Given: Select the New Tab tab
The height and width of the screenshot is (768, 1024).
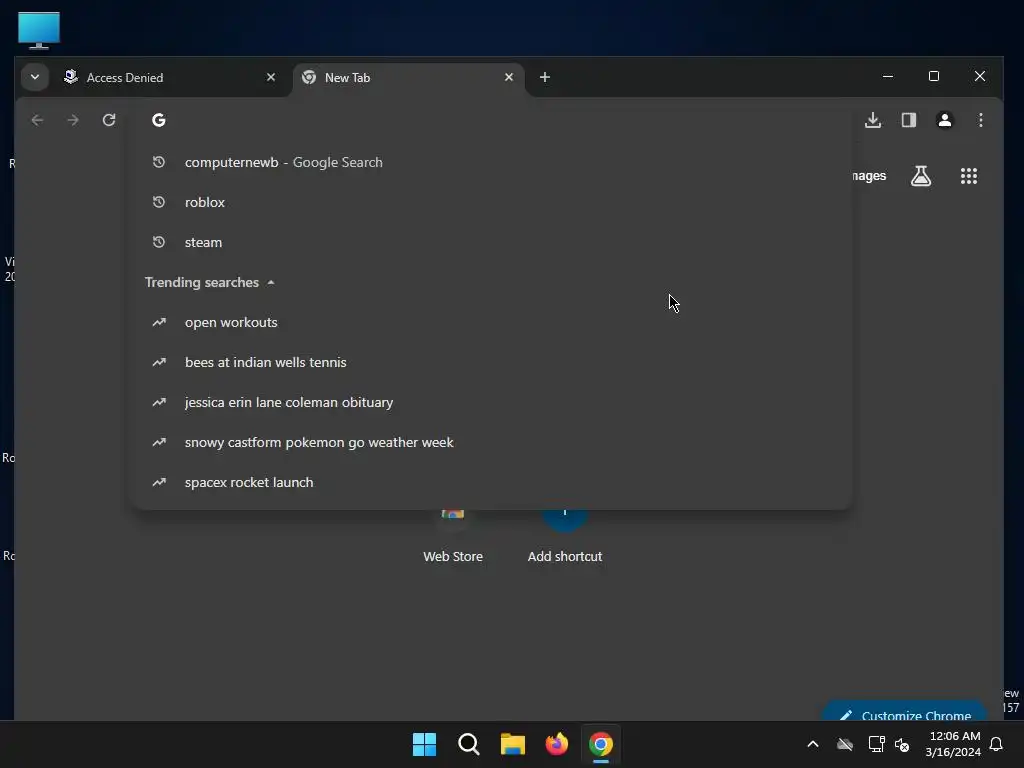Looking at the screenshot, I should (x=409, y=77).
